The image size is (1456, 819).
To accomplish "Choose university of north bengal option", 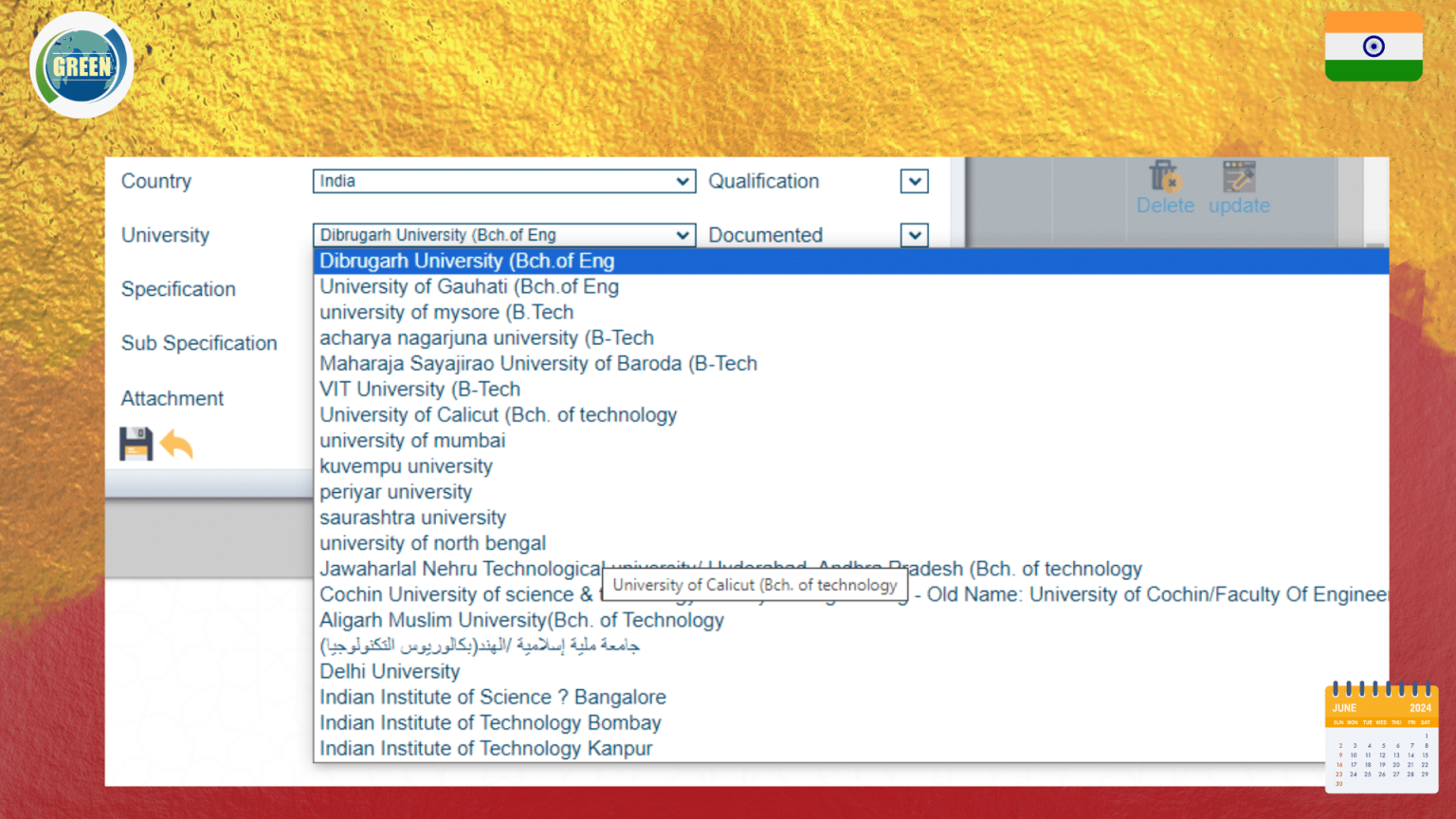I will tap(851, 542).
